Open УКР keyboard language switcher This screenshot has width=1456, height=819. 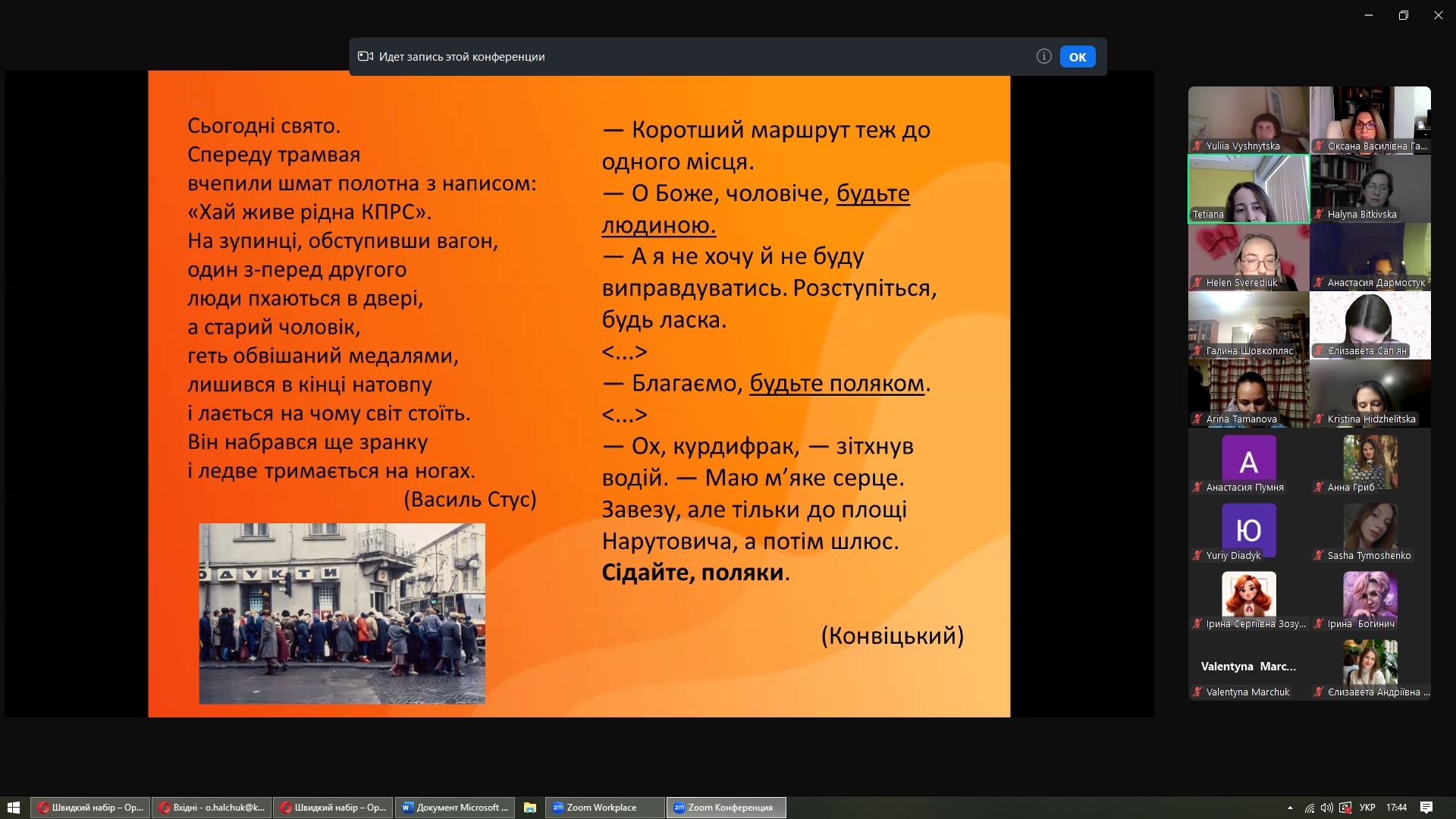click(x=1367, y=808)
